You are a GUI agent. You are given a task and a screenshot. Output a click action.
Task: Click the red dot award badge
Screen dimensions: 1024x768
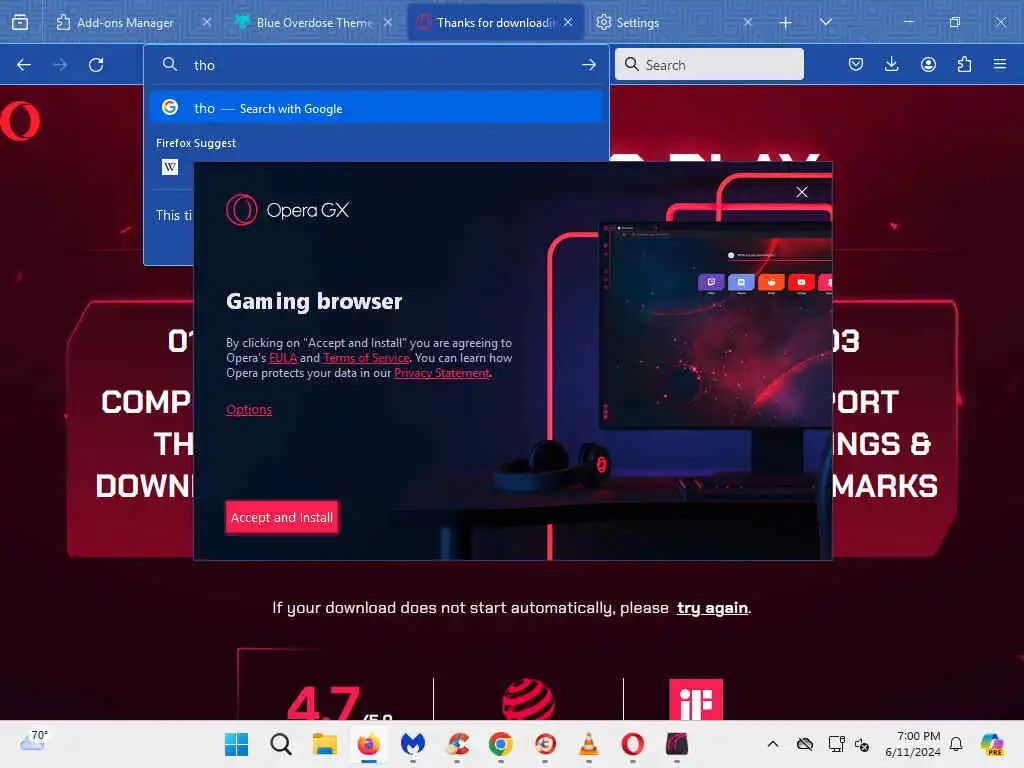(528, 699)
